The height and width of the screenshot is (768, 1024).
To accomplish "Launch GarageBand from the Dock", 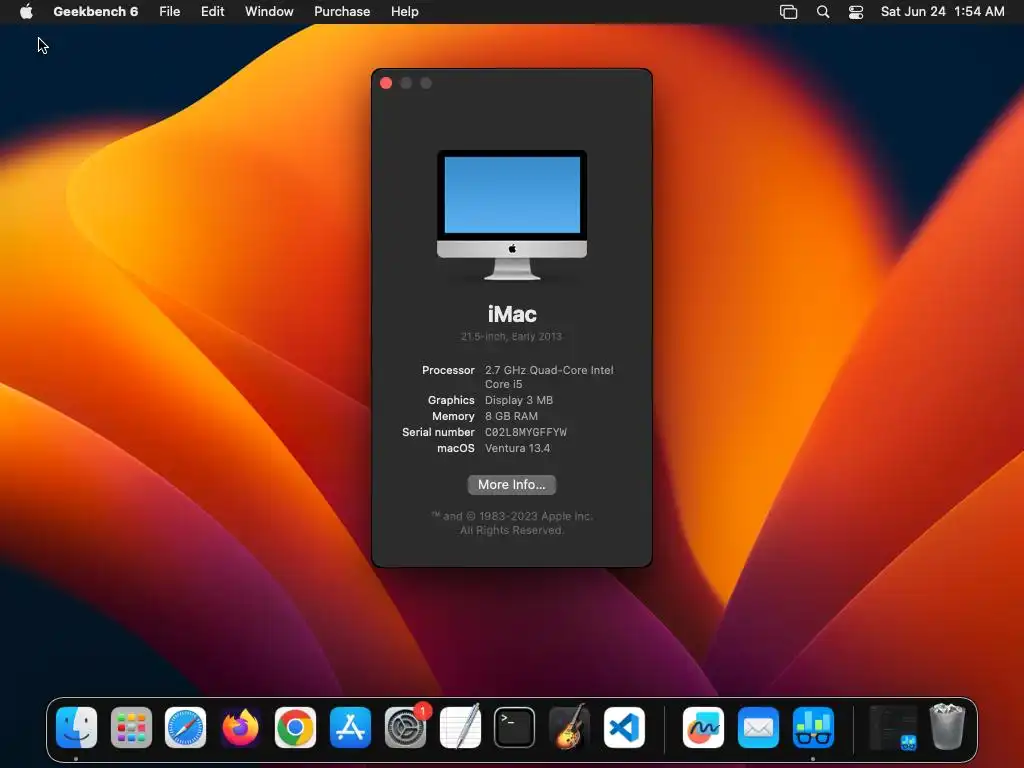I will coord(569,728).
